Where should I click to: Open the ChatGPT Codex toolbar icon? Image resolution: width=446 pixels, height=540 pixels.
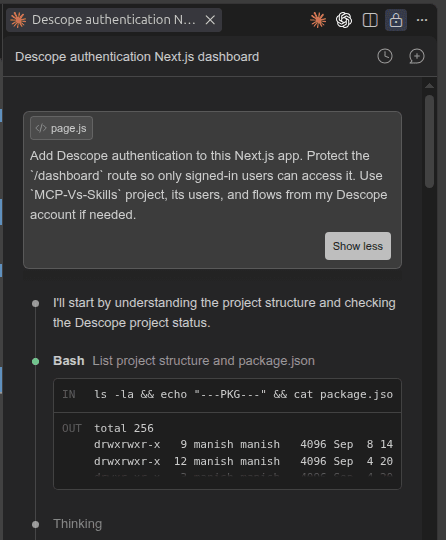tap(344, 20)
